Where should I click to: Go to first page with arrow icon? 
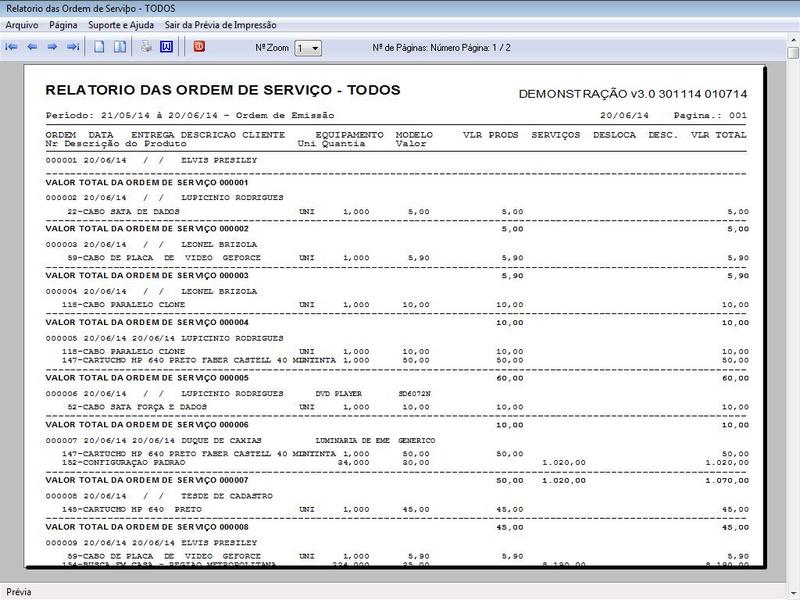coord(11,47)
